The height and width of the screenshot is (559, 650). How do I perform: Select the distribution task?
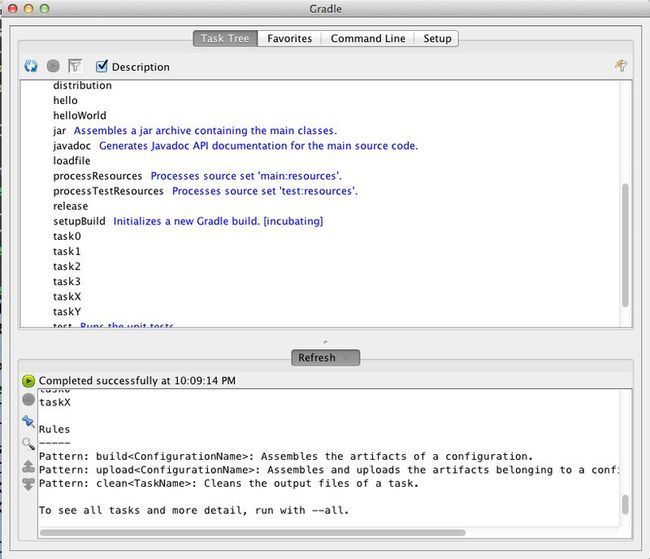pyautogui.click(x=82, y=85)
